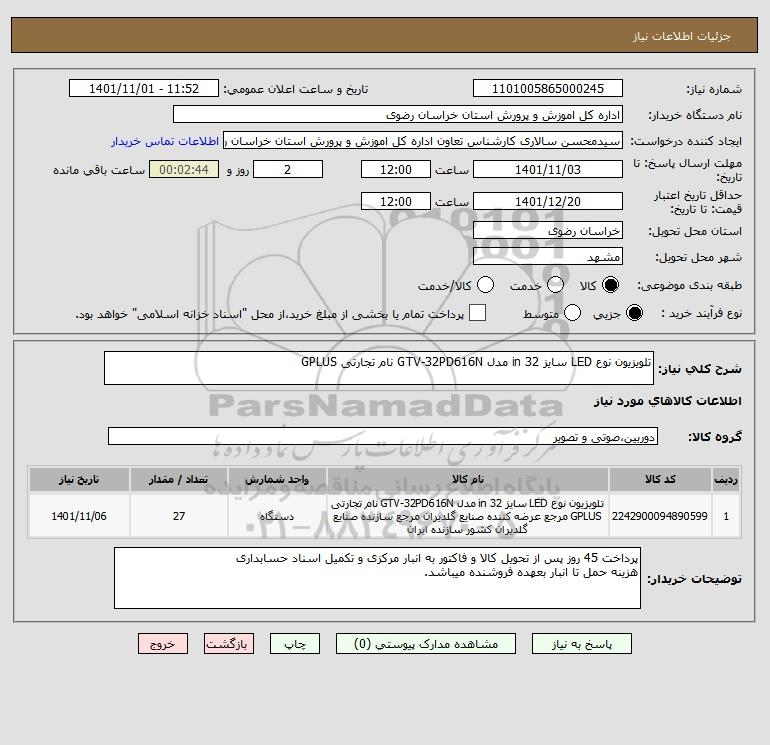The image size is (770, 745).
Task: Click the quantity cell showing 27
Action: (x=179, y=516)
